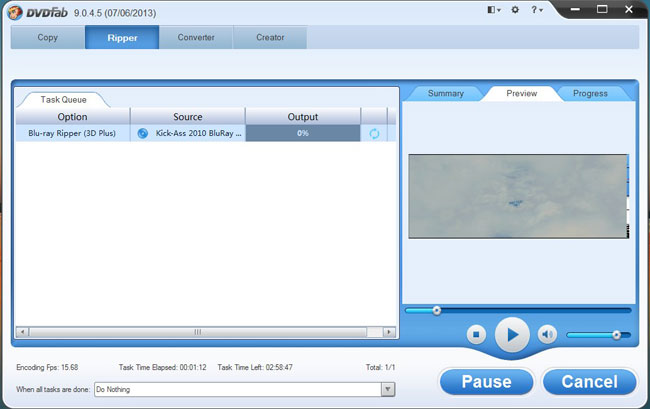
Task: Click the Blu-ray disc icon beside Kick-Ass source
Action: [x=143, y=133]
